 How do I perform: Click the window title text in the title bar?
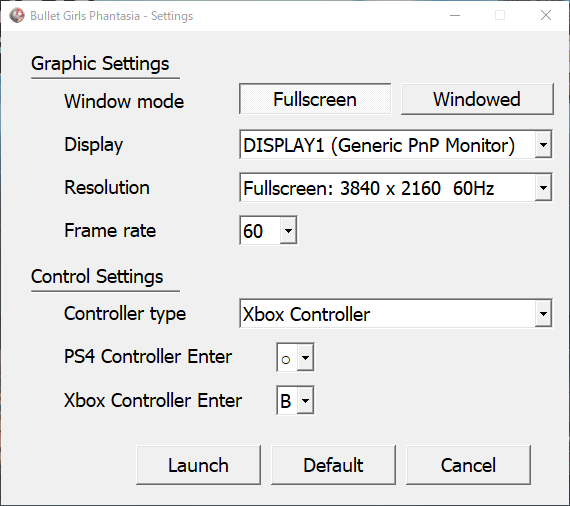112,16
